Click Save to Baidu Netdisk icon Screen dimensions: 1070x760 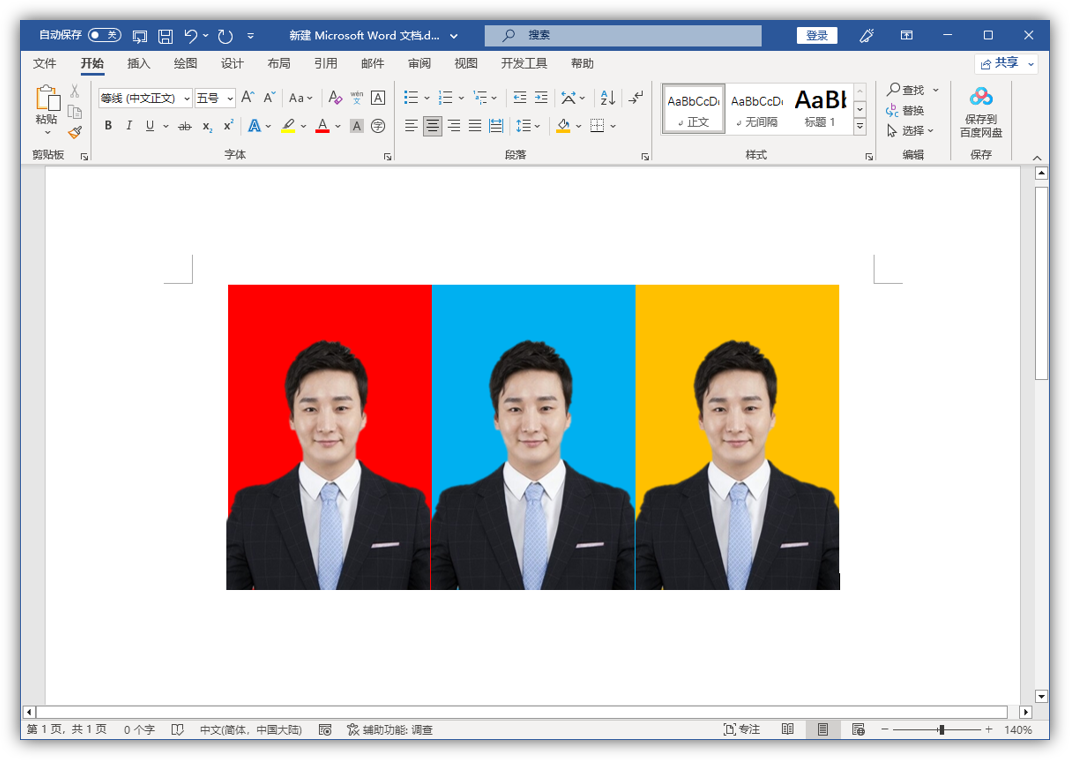981,97
